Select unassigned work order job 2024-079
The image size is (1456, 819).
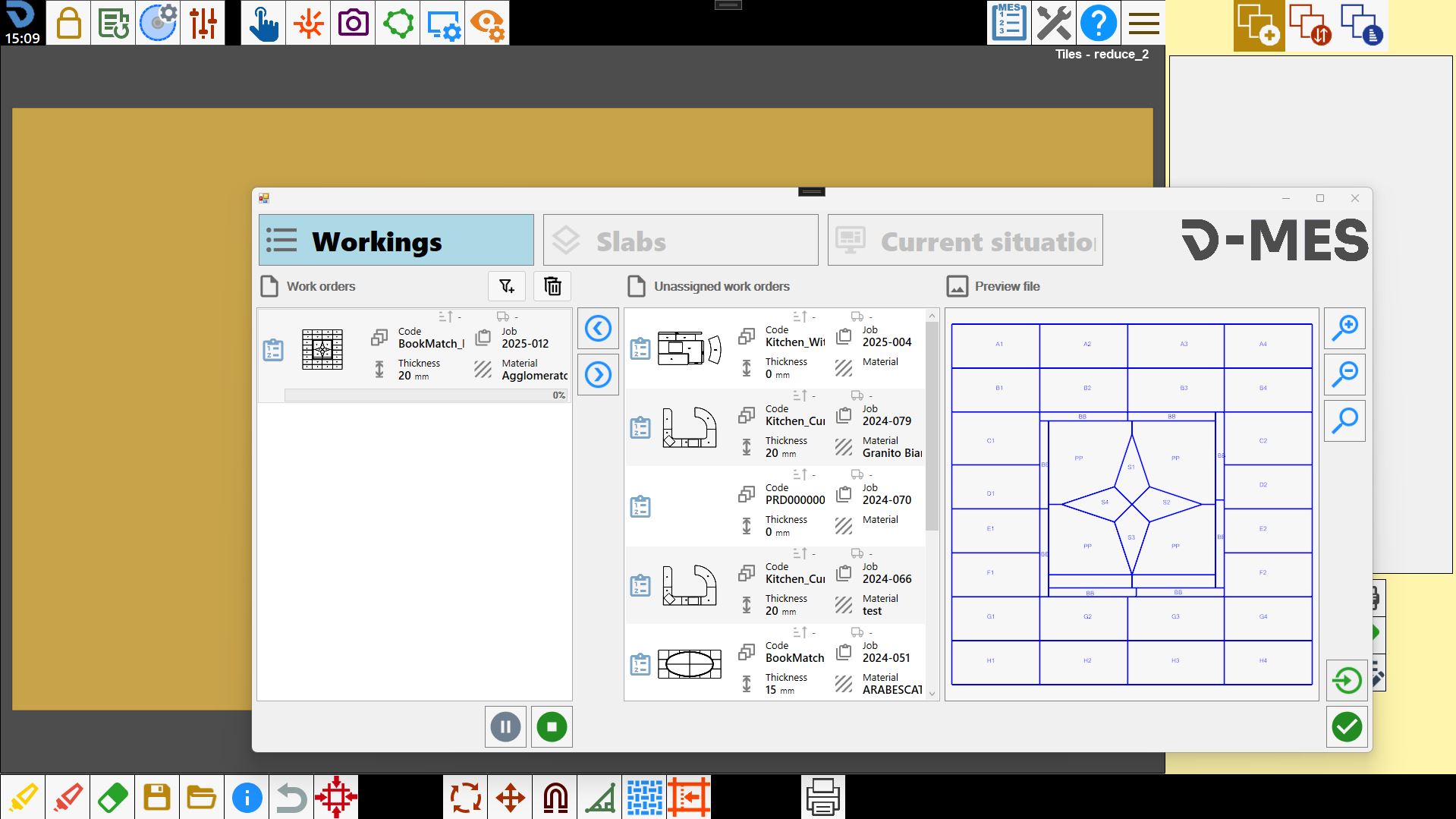pyautogui.click(x=775, y=427)
